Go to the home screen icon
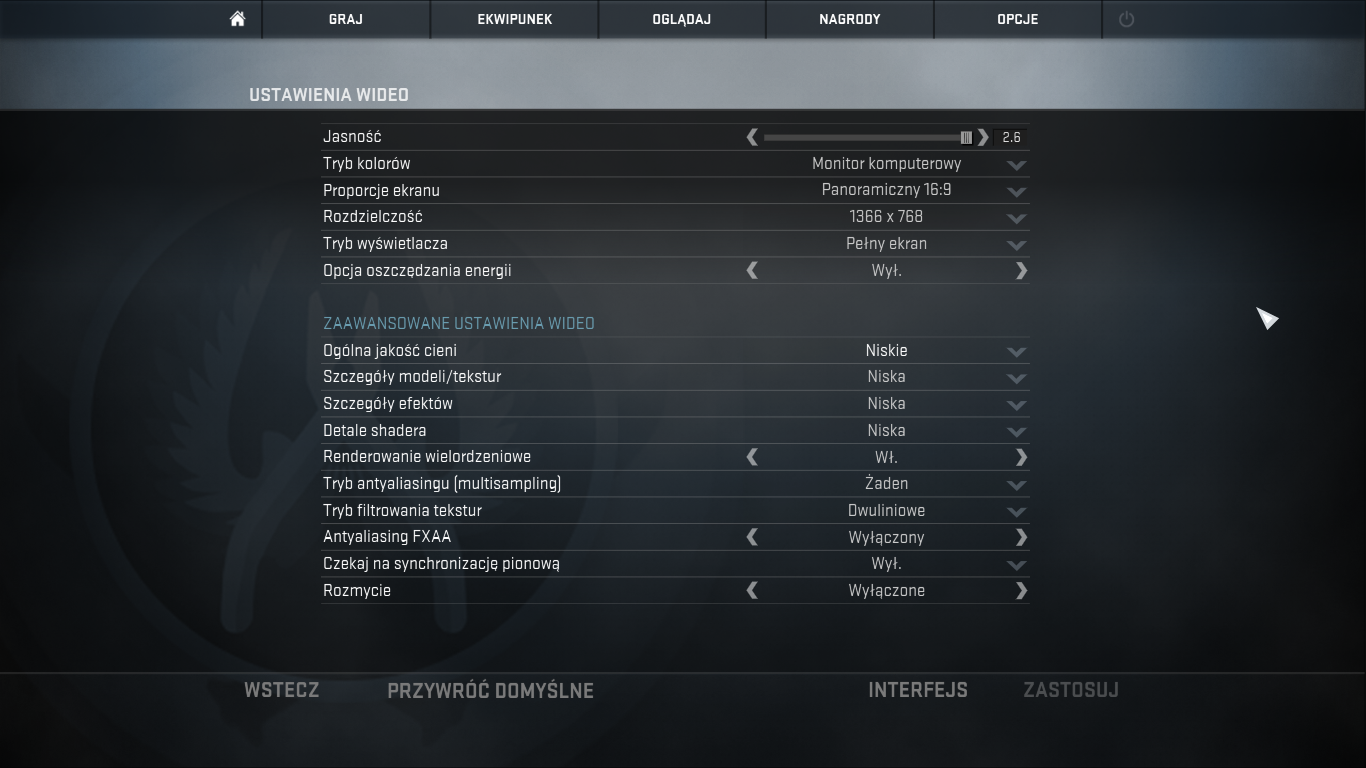 pyautogui.click(x=237, y=19)
